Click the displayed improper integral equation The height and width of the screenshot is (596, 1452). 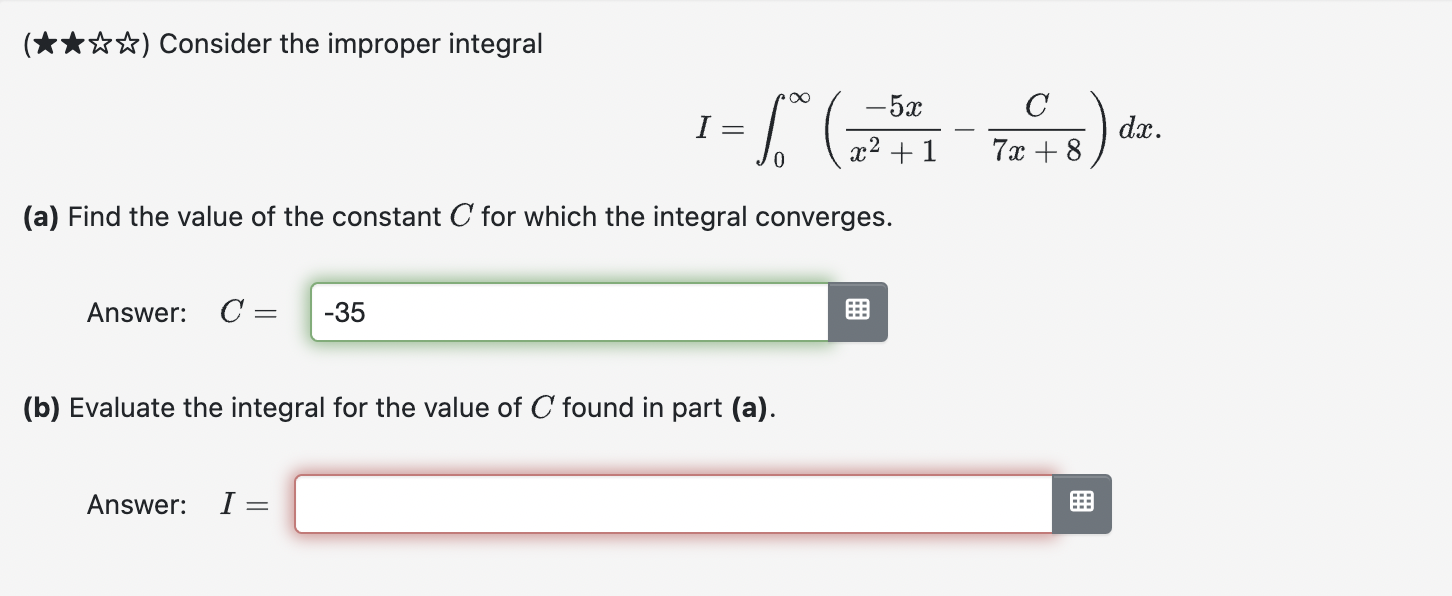[x=928, y=130]
